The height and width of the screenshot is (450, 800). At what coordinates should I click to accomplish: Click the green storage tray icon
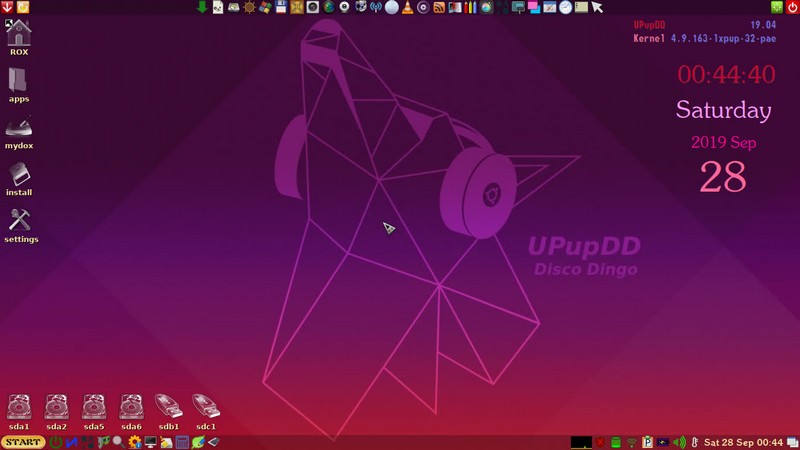tap(616, 442)
